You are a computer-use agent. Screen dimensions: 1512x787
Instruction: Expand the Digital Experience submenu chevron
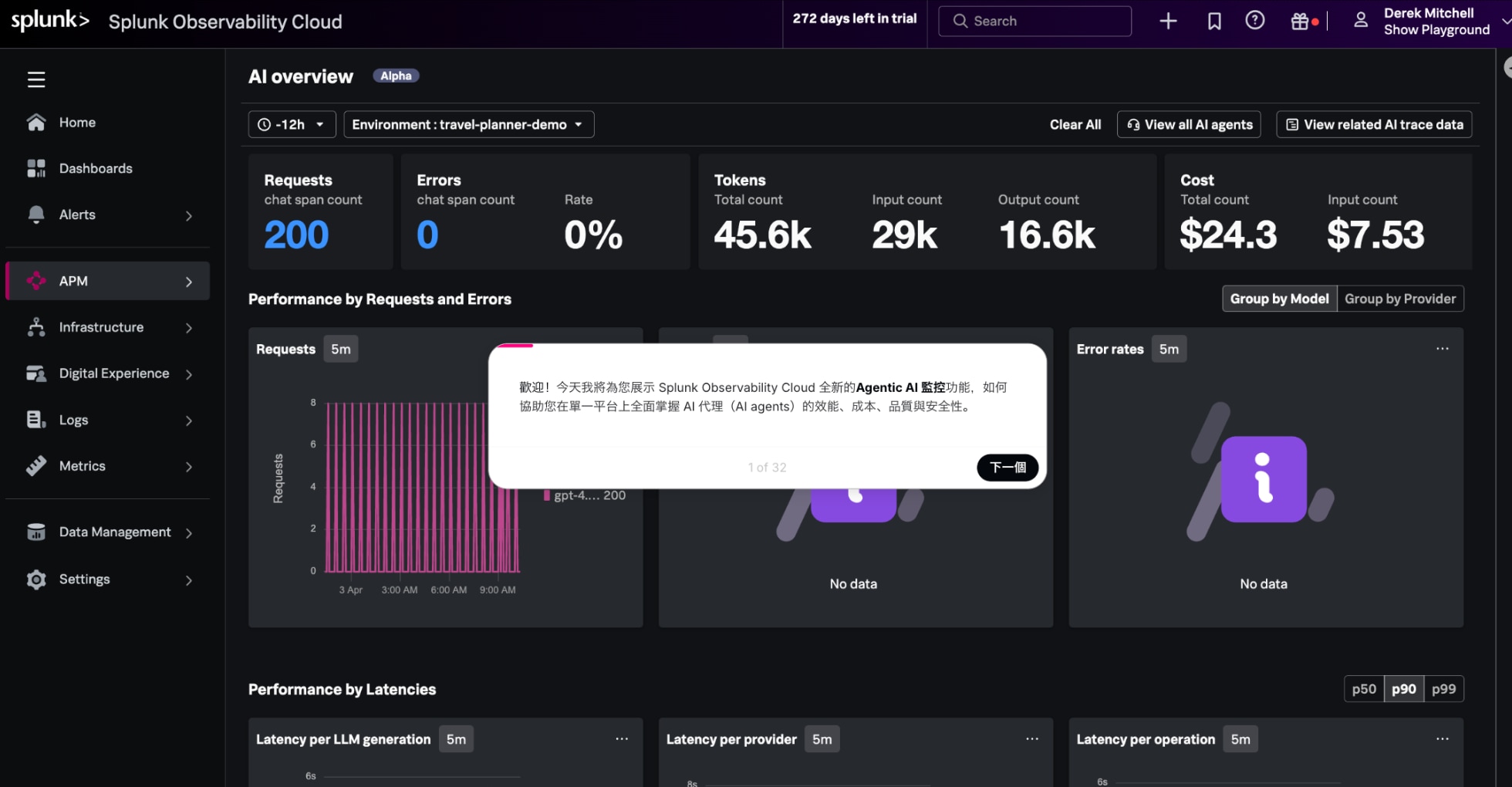pos(189,374)
